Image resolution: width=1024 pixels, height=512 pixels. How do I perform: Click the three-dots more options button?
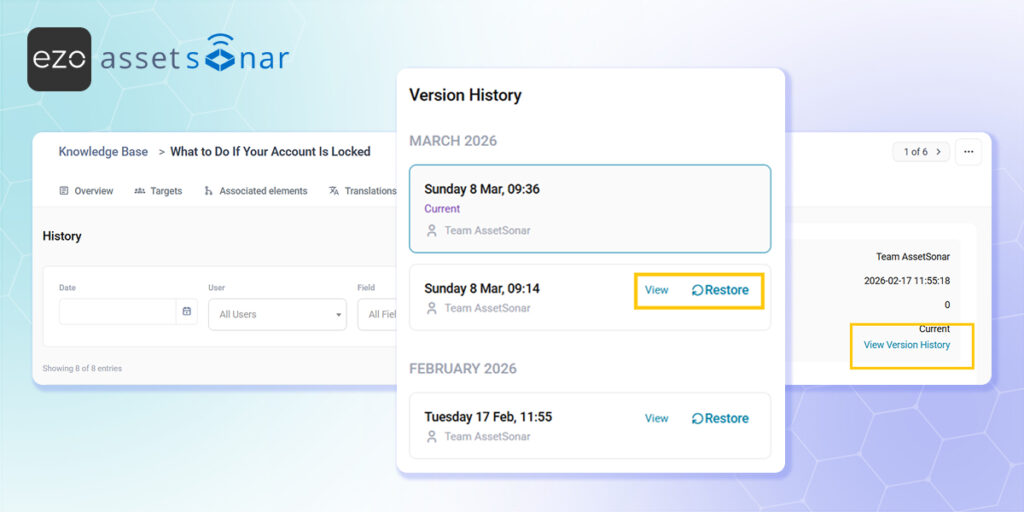coord(967,152)
